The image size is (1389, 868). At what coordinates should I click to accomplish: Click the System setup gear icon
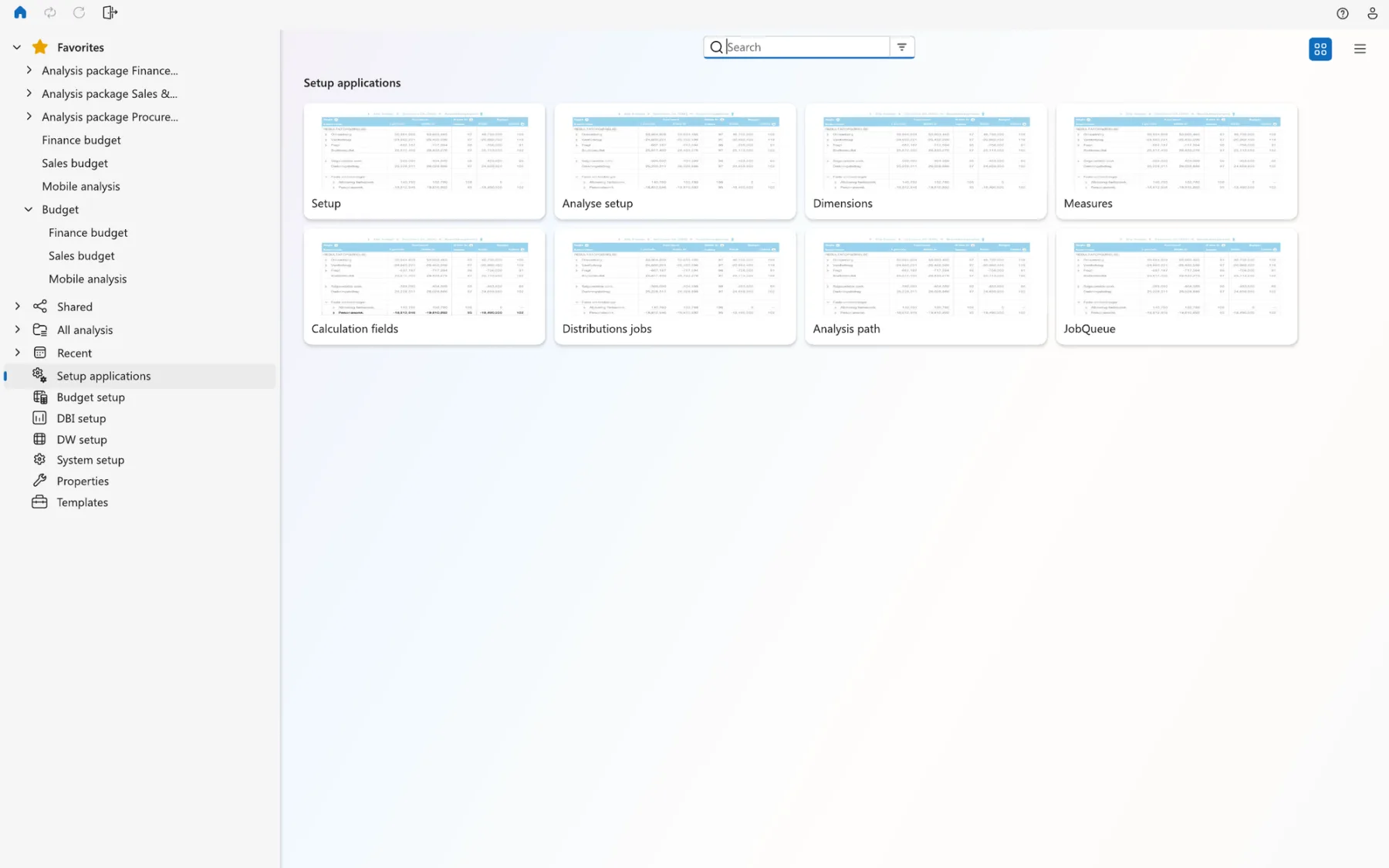pyautogui.click(x=39, y=459)
